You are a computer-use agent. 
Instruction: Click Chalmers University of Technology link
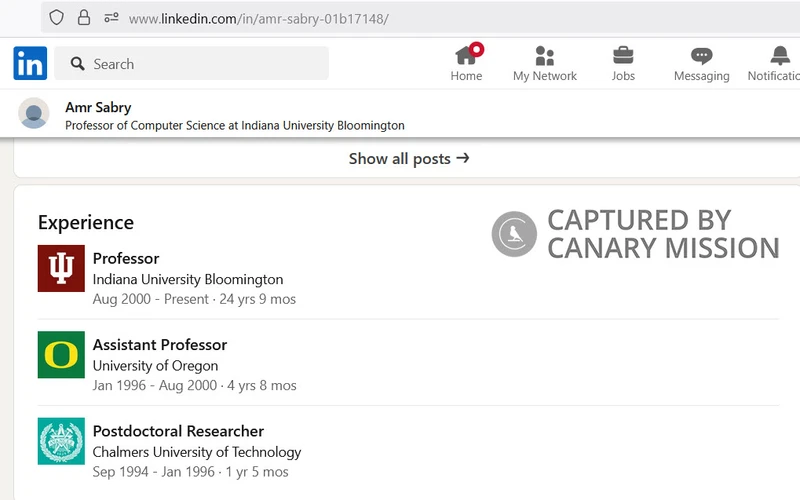point(197,452)
